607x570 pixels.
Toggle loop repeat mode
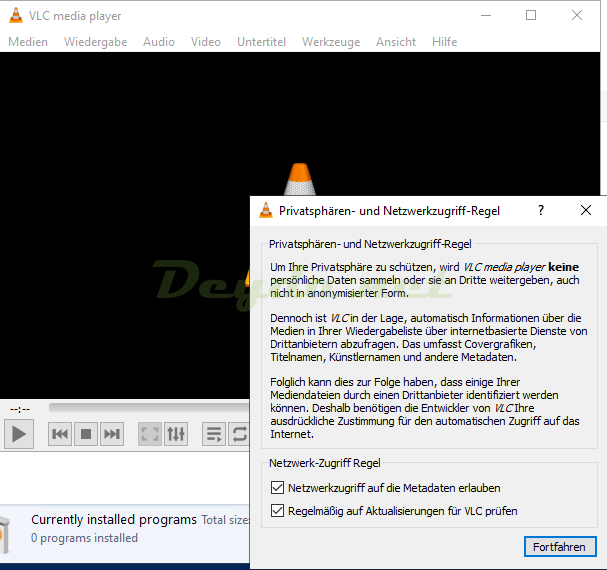(240, 434)
